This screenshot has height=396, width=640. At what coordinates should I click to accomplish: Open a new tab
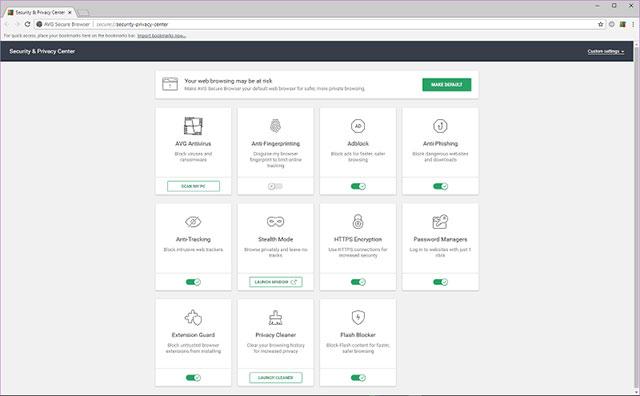[x=83, y=13]
